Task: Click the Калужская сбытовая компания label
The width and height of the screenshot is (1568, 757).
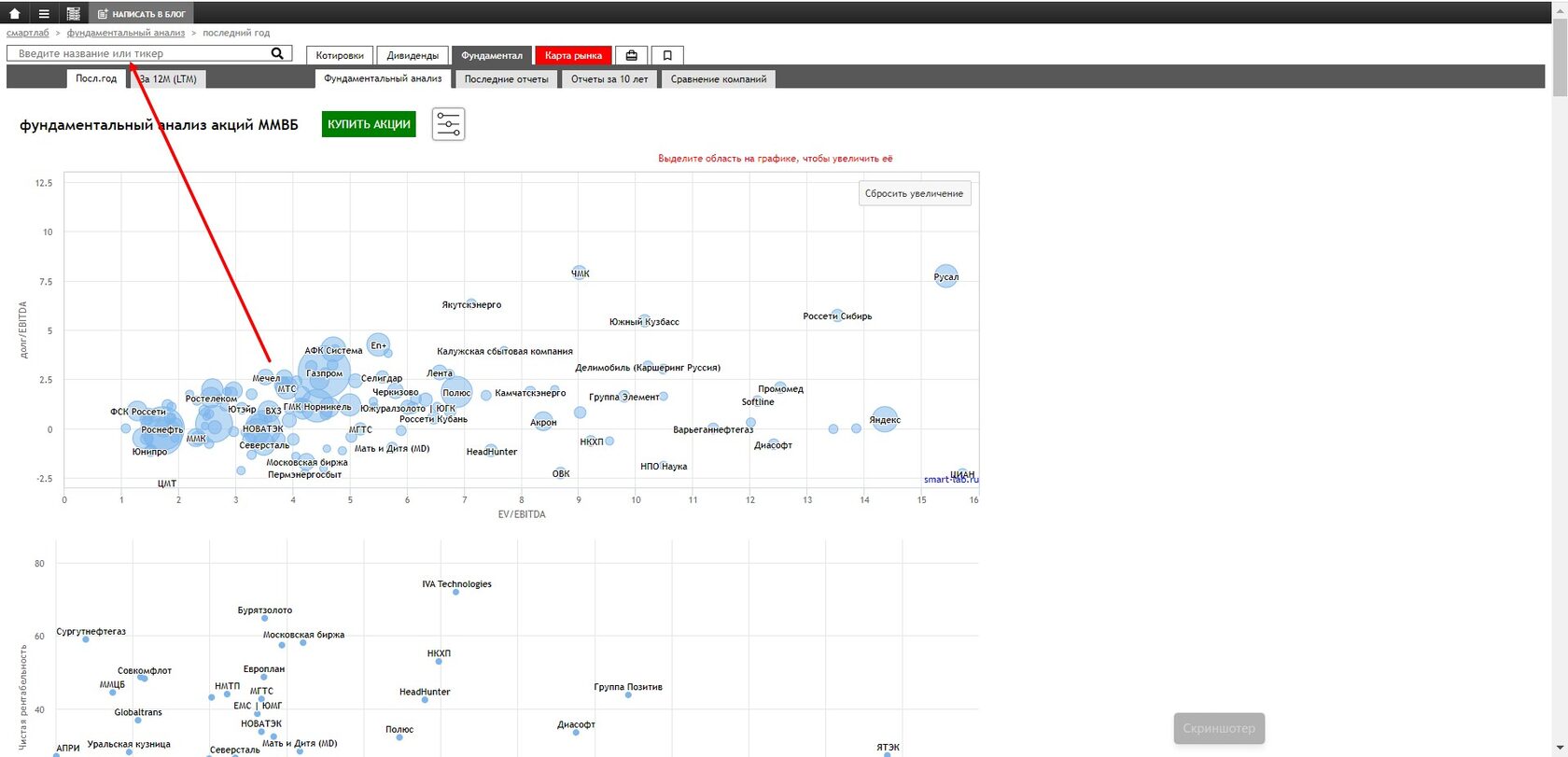Action: tap(505, 352)
